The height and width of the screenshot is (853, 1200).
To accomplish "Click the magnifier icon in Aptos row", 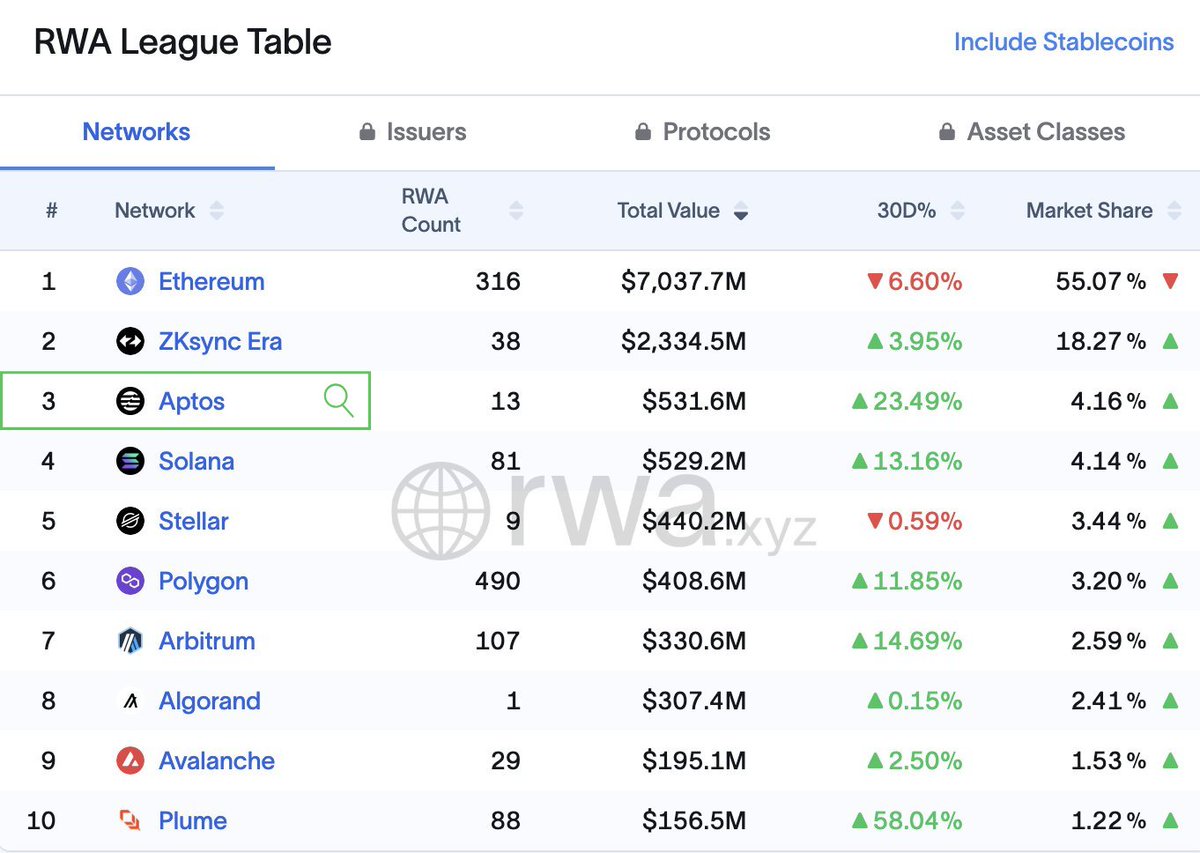I will [x=339, y=401].
